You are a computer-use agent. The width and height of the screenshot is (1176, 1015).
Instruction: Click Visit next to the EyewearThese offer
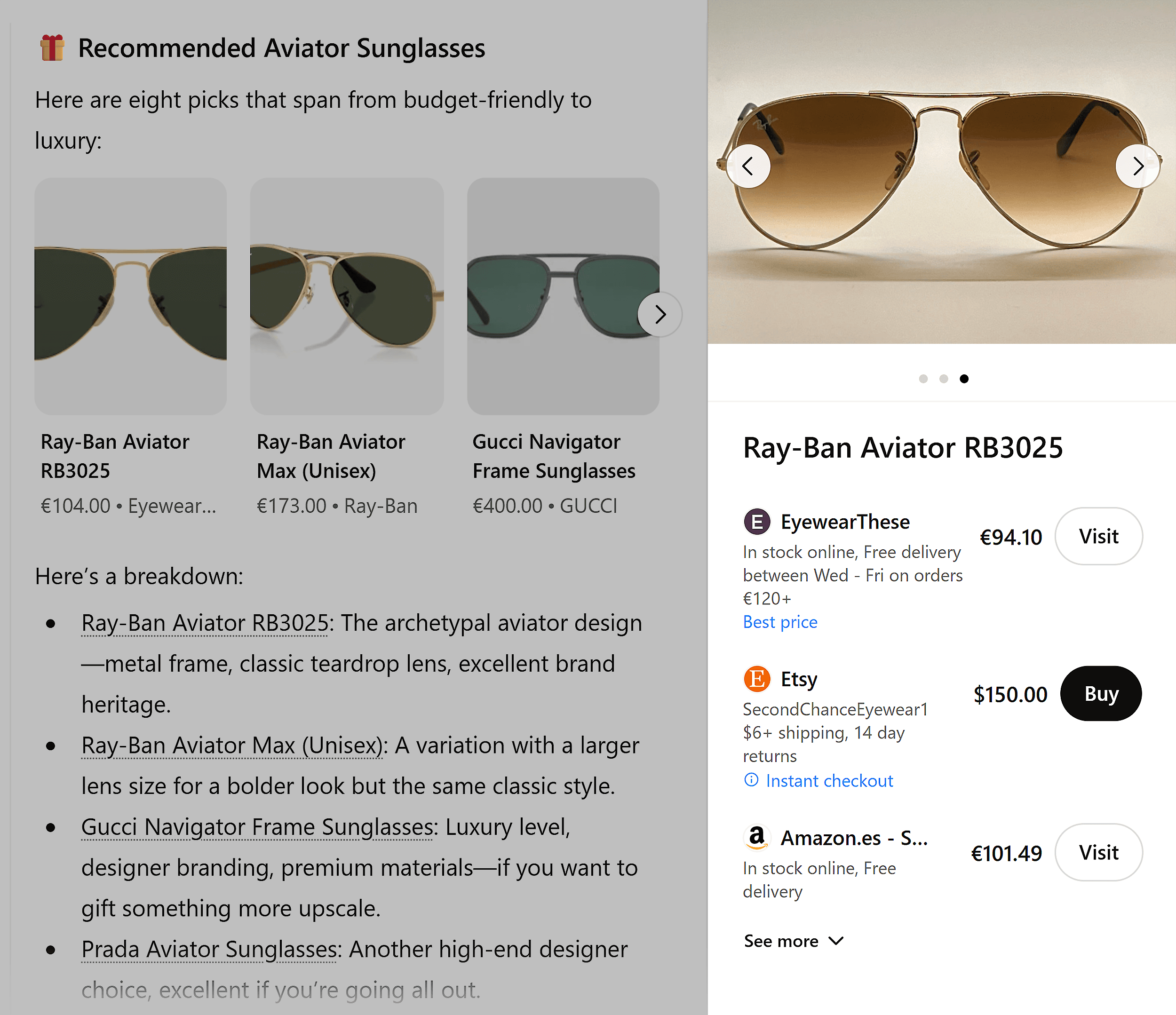(x=1099, y=536)
